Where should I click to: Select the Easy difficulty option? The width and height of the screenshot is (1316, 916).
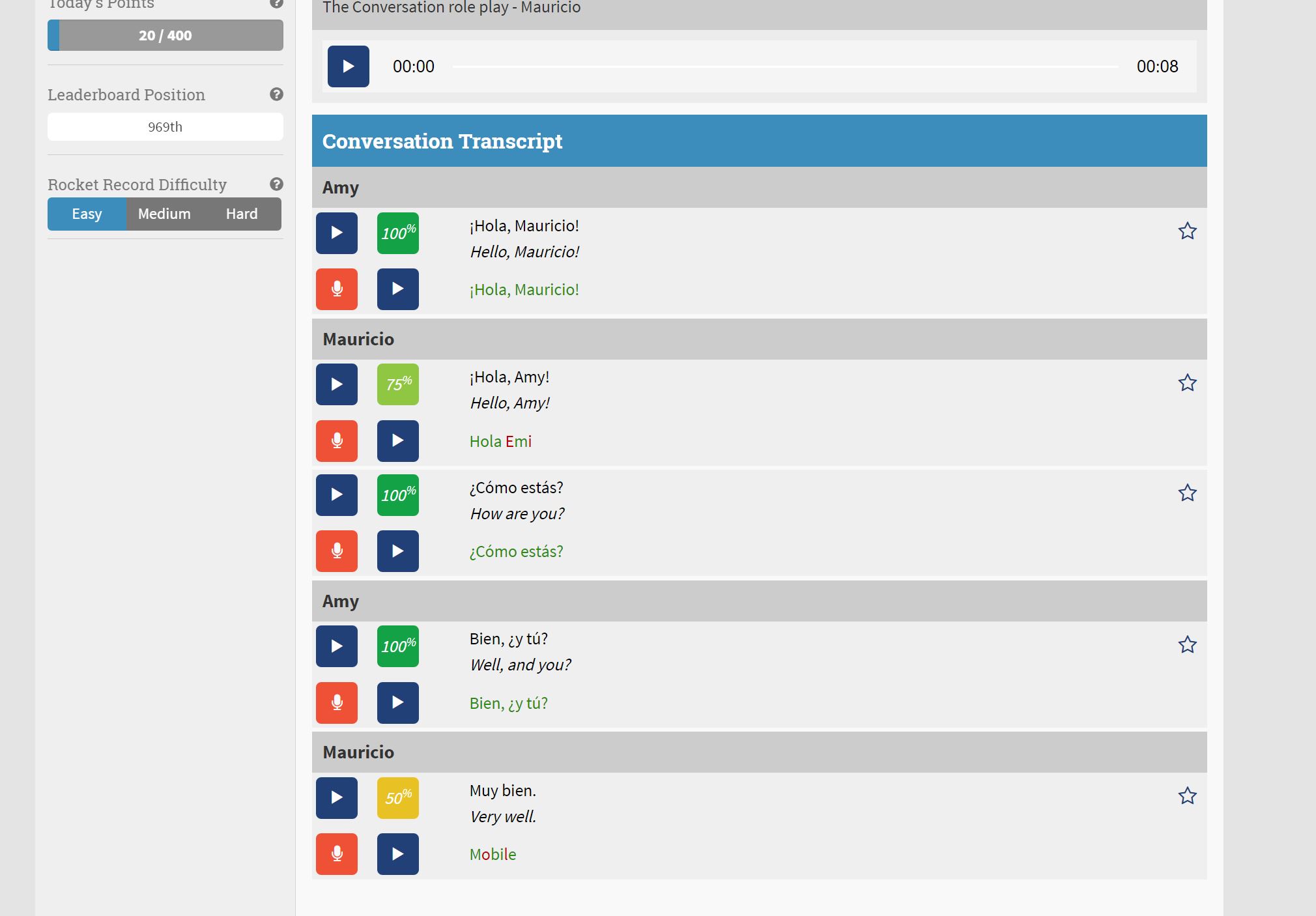87,214
